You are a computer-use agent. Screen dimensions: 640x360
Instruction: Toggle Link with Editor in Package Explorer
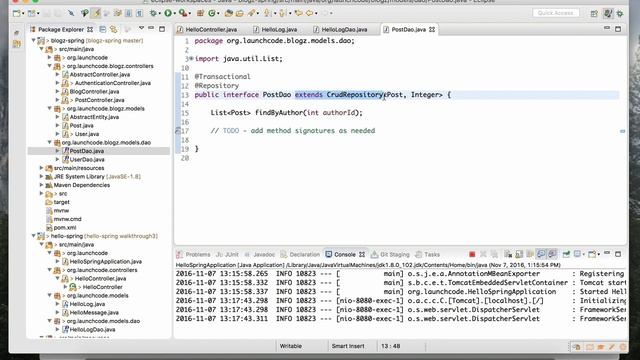pyautogui.click(x=114, y=29)
